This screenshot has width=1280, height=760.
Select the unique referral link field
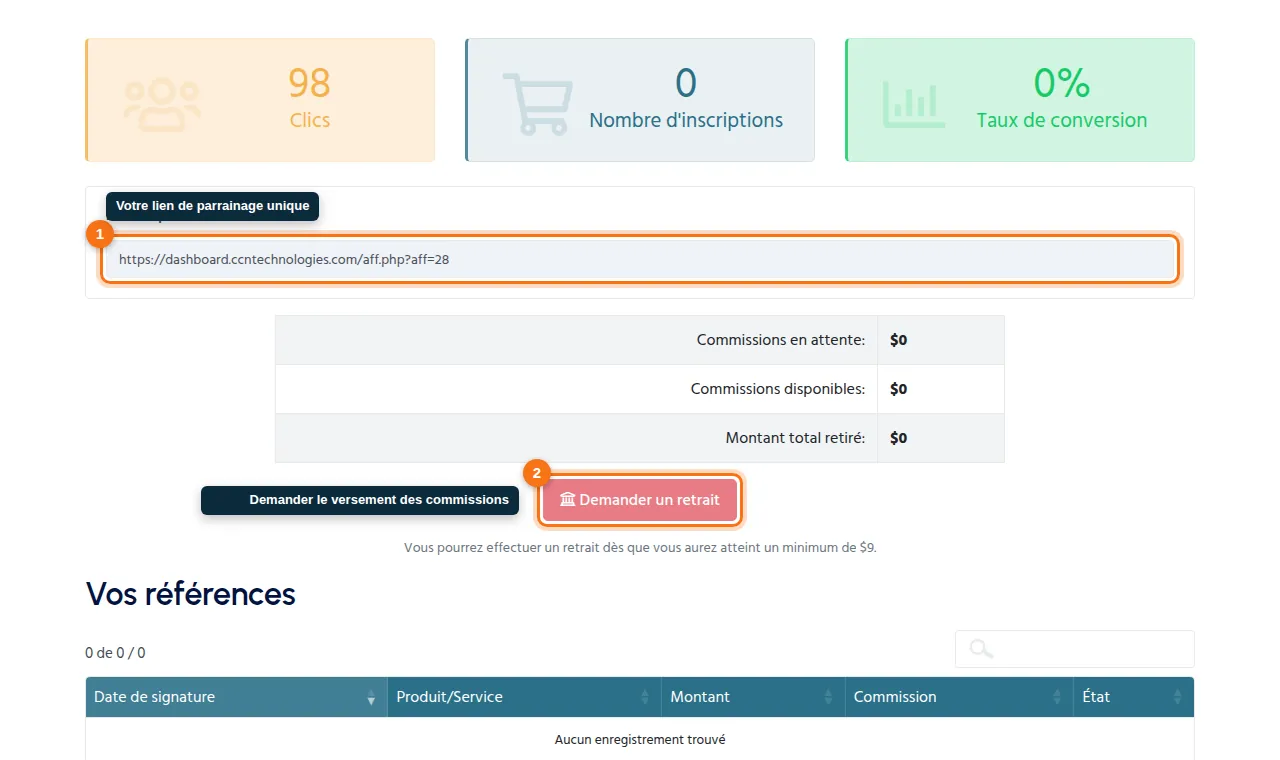640,259
